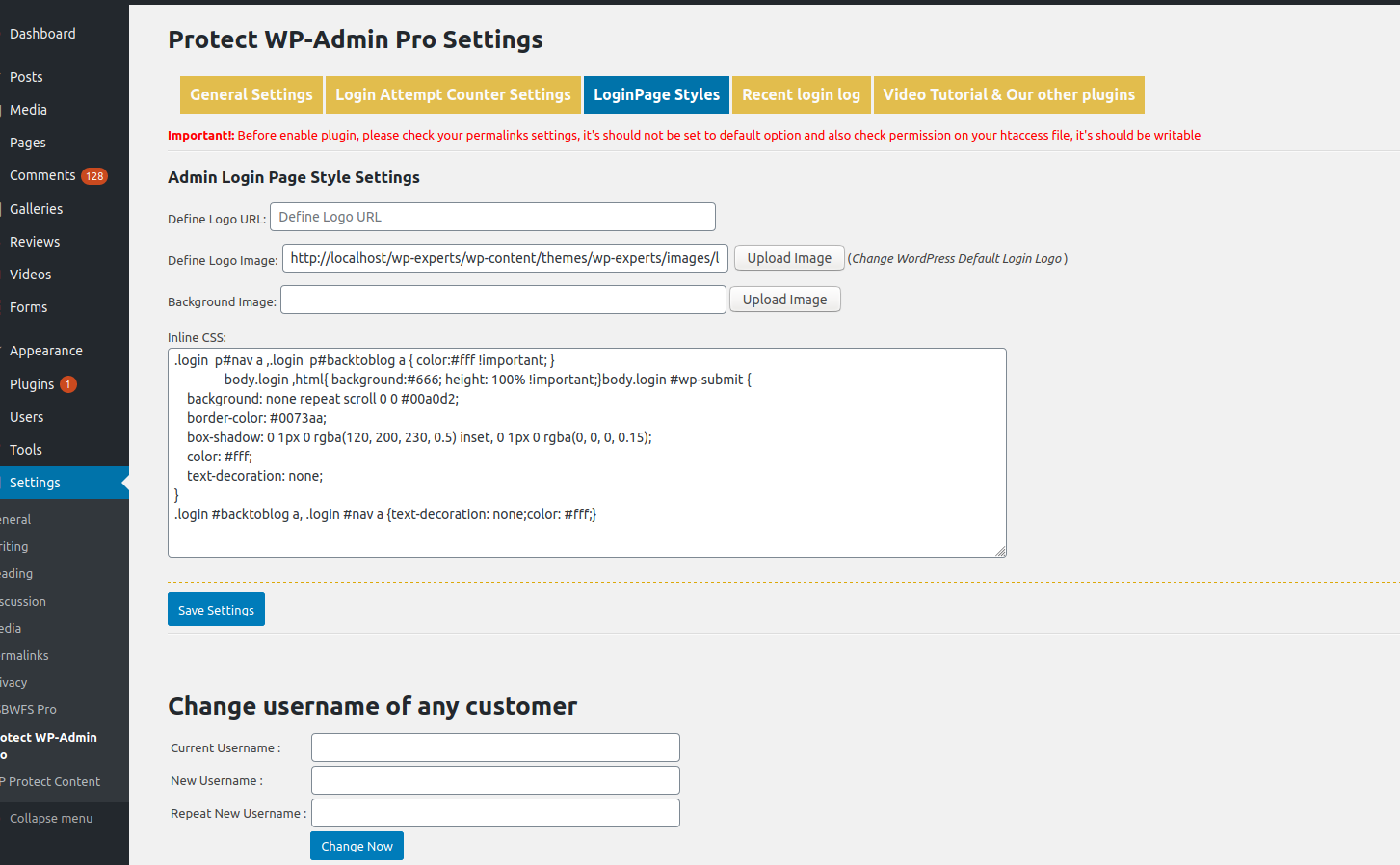Focus the Background Image input field
1400x865 pixels.
[x=503, y=300]
